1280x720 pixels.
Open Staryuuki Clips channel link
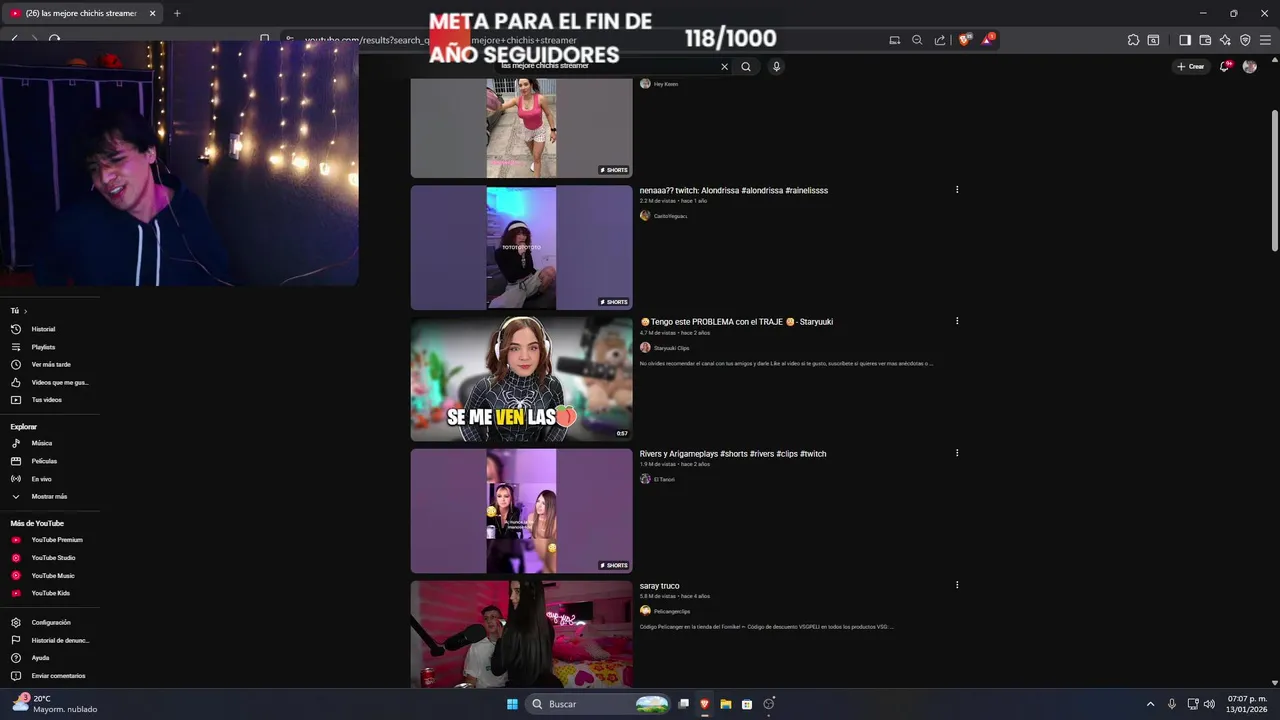tap(671, 348)
